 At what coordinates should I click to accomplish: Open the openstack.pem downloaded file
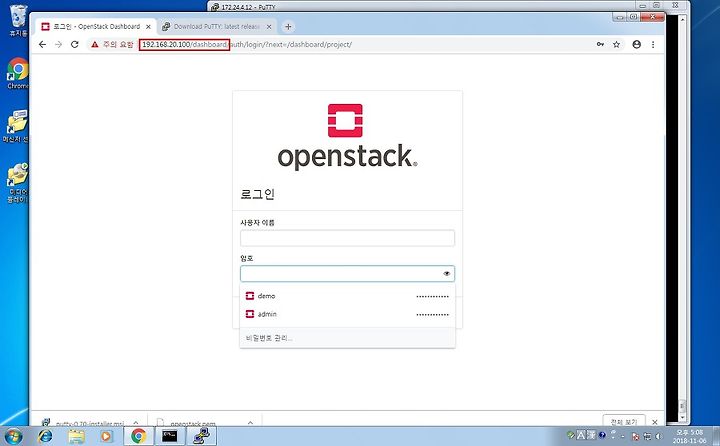point(193,423)
